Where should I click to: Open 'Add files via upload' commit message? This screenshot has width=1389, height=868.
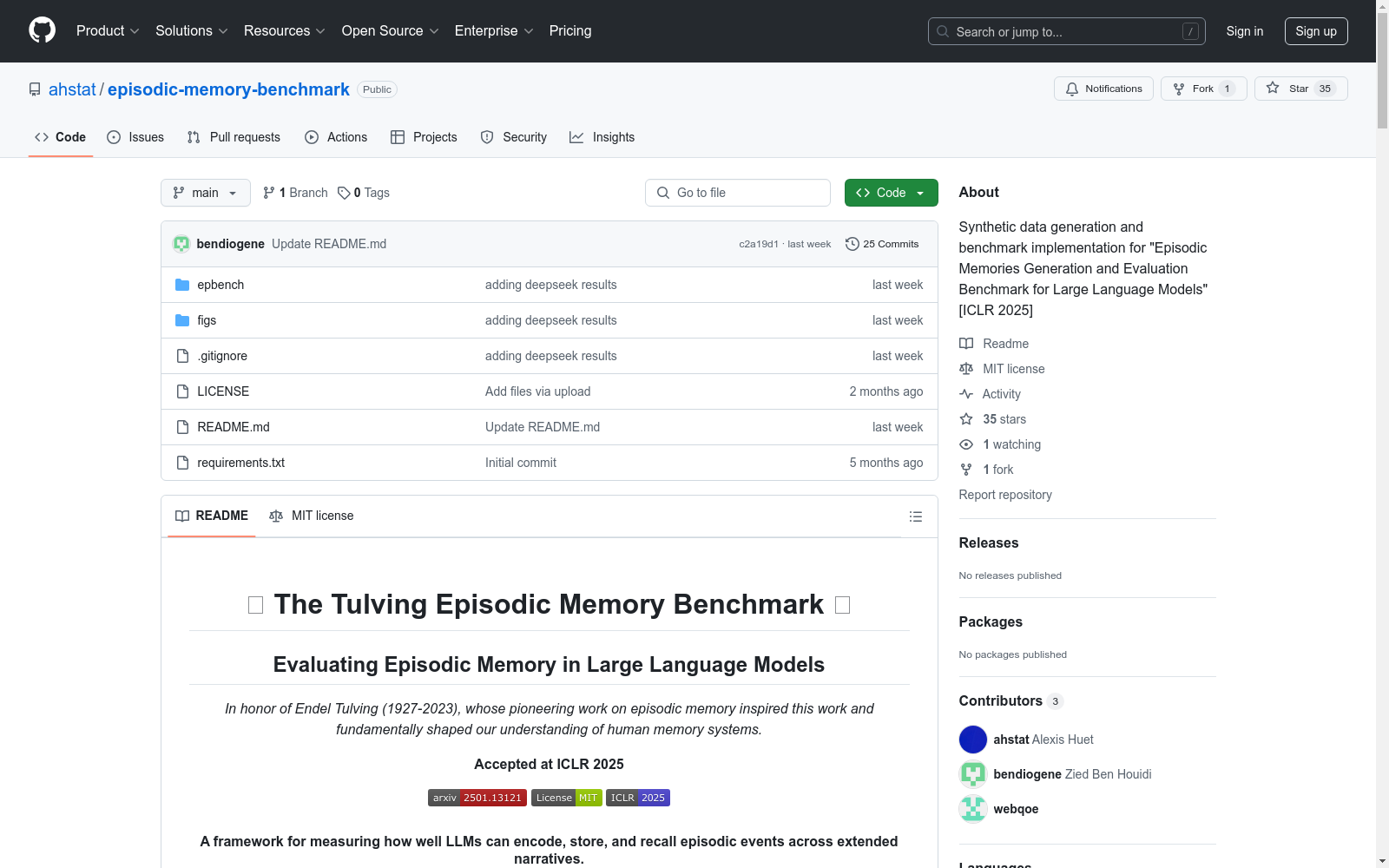pyautogui.click(x=538, y=391)
